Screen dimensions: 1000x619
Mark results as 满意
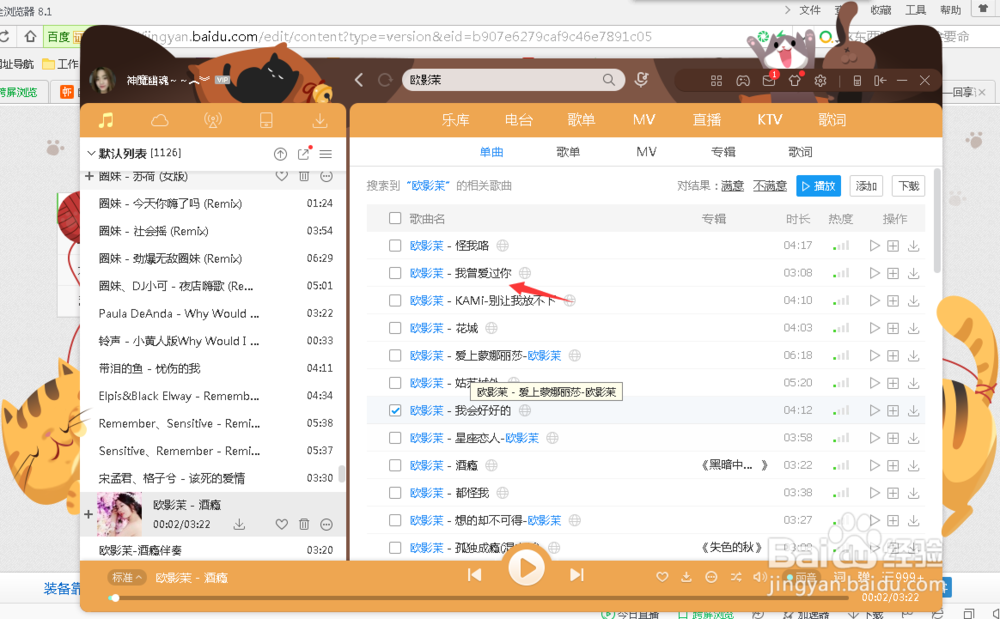(x=732, y=186)
